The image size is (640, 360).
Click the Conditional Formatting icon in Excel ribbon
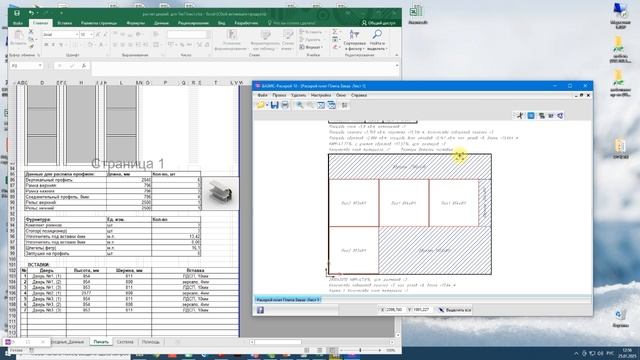[x=232, y=35]
